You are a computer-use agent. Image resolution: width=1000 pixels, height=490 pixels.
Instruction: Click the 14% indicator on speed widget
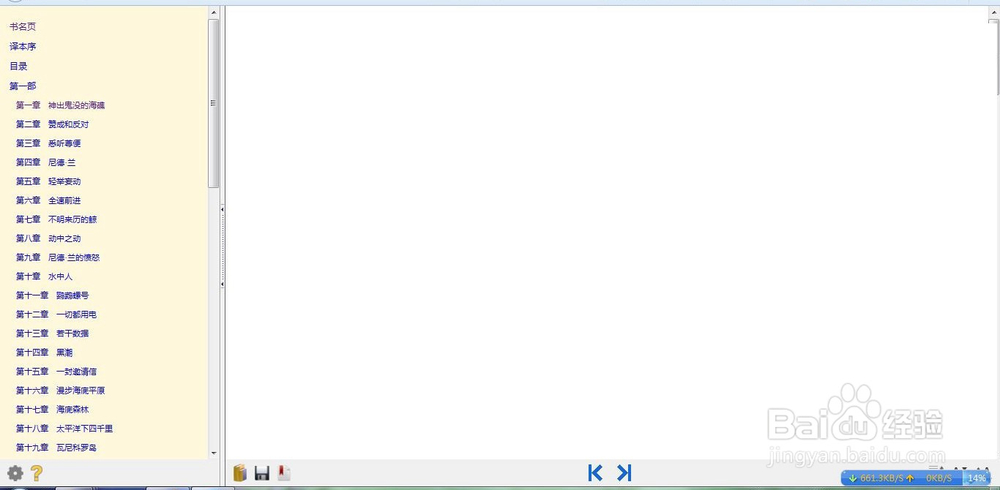pyautogui.click(x=976, y=478)
